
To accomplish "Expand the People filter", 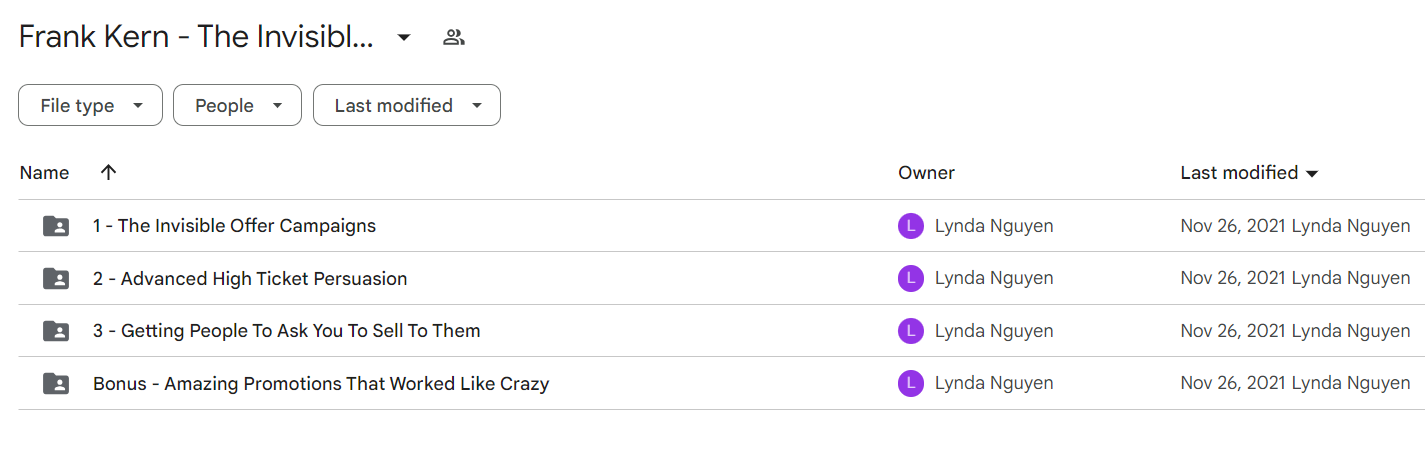I will pyautogui.click(x=237, y=105).
